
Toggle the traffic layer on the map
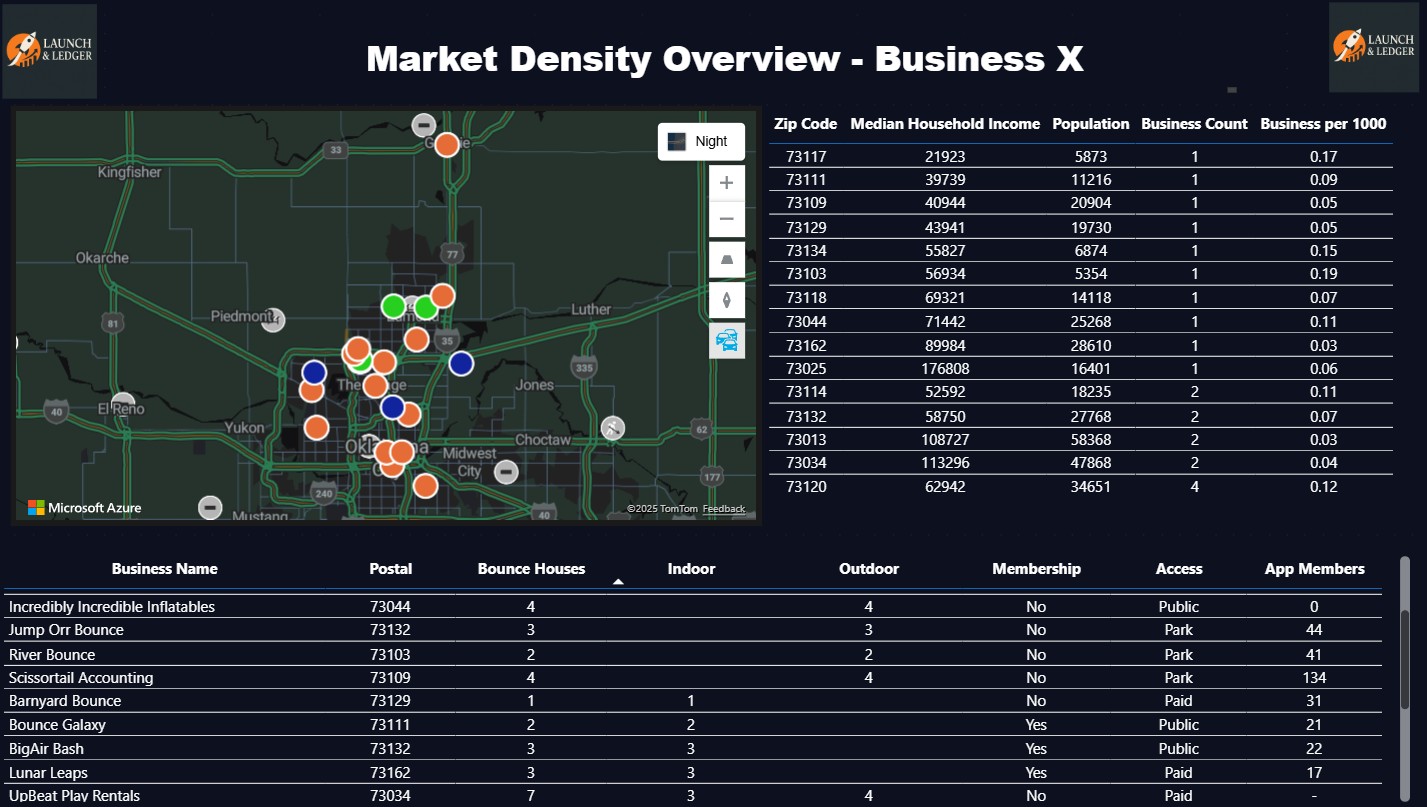click(727, 341)
